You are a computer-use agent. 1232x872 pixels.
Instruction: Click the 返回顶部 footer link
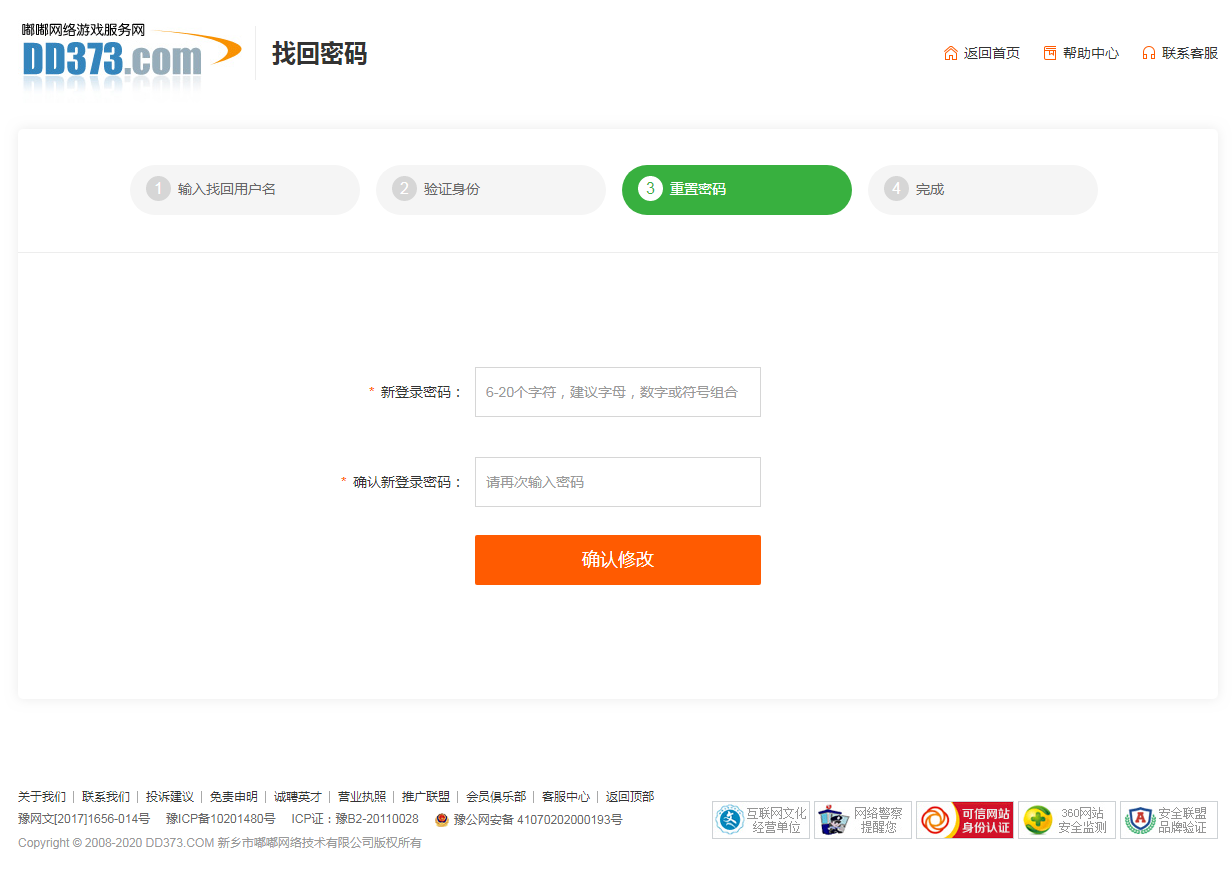(x=630, y=797)
